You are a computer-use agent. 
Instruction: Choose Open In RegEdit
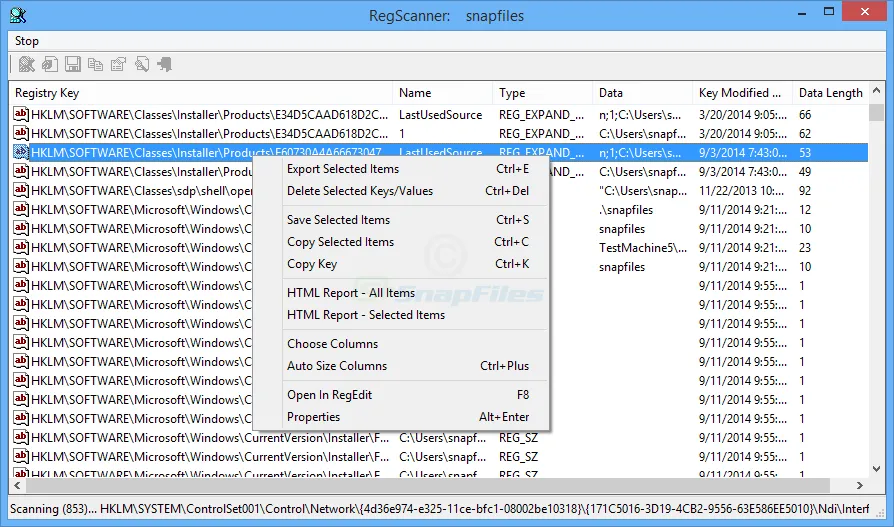point(401,395)
